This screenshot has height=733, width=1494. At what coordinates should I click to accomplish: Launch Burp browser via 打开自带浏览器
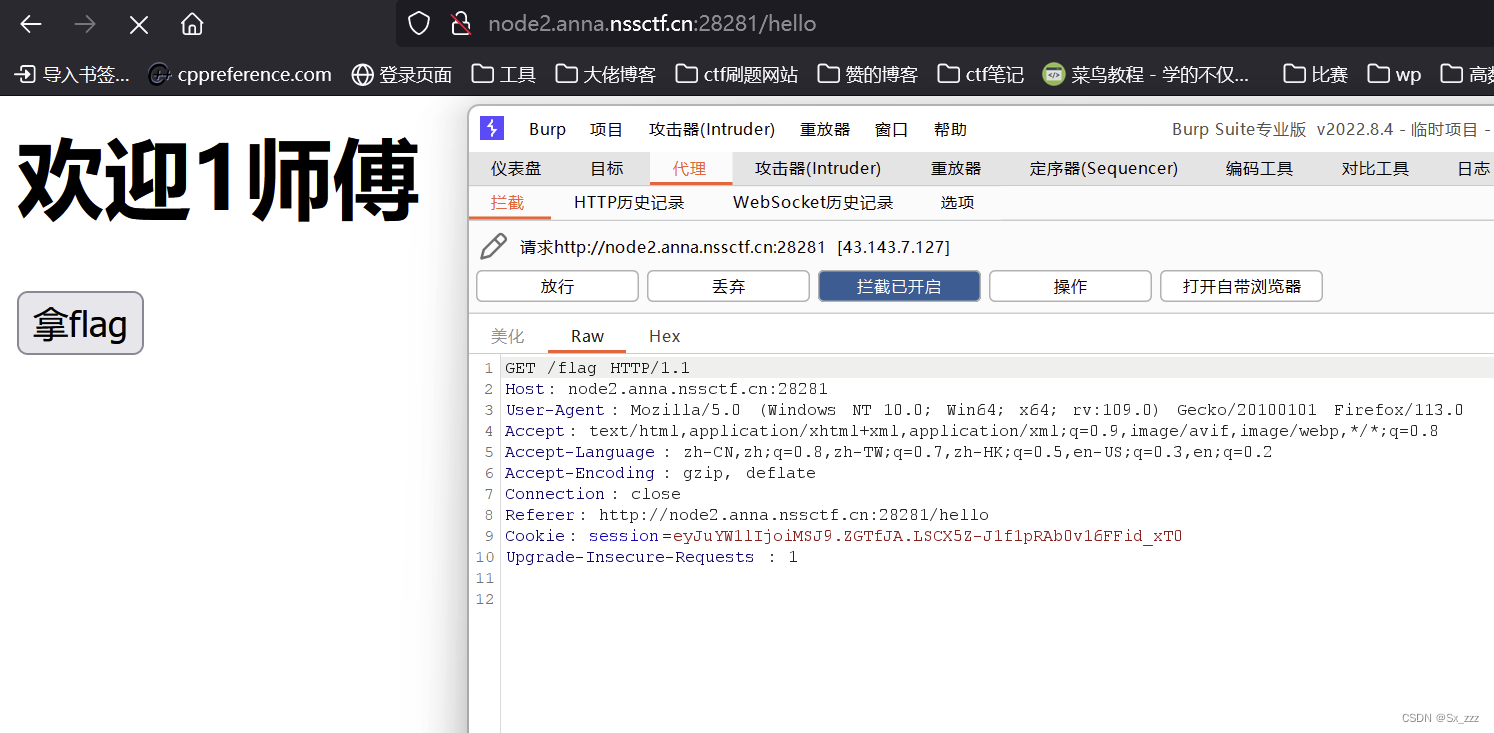point(1241,285)
